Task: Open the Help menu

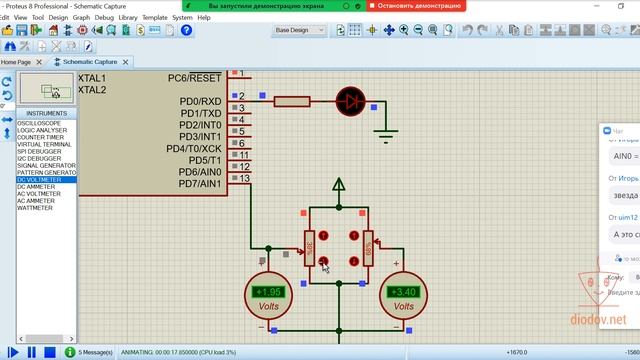Action: [204, 18]
